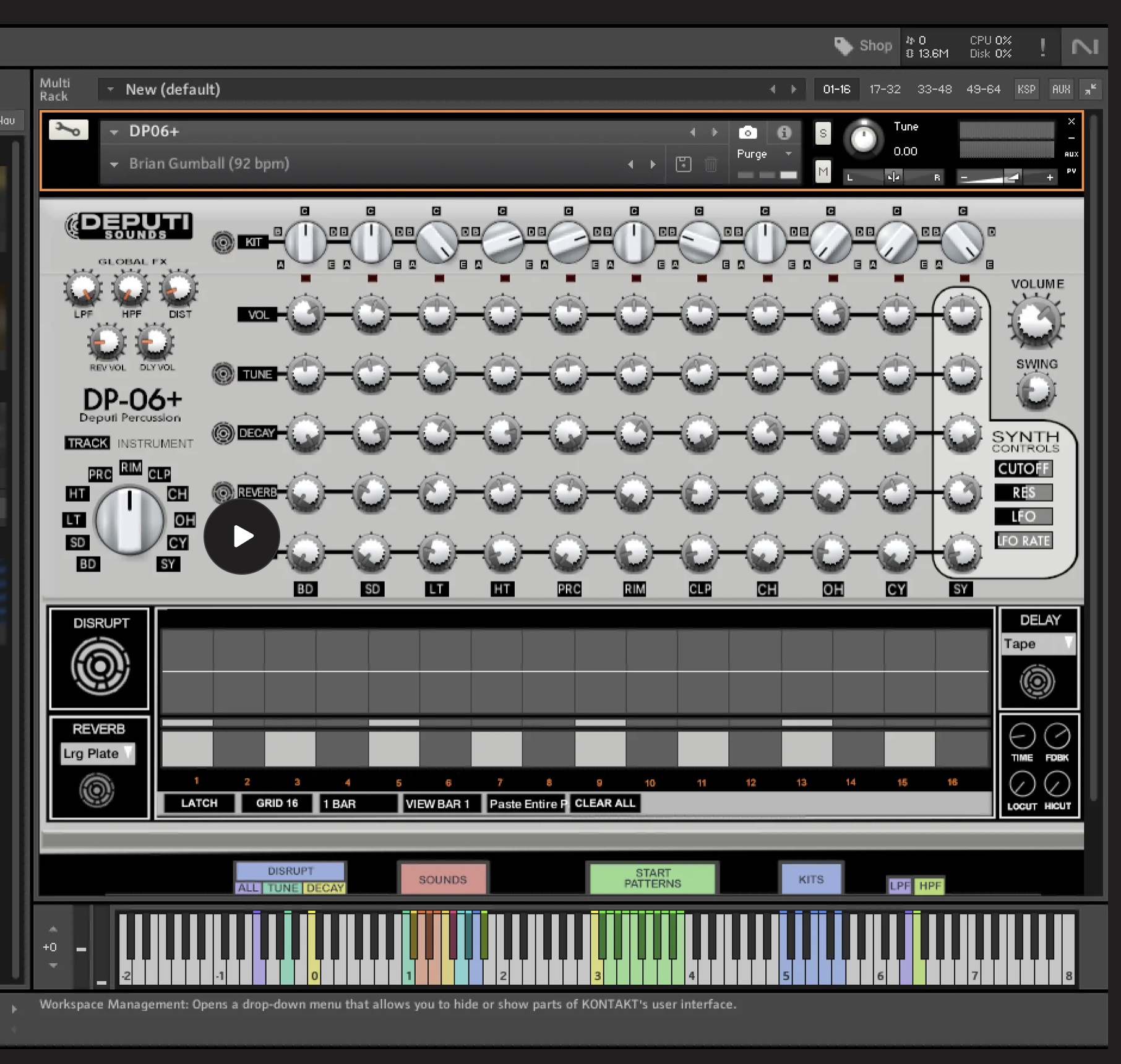Open the Purge dropdown menu
Viewport: 1121px width, 1064px height.
click(x=765, y=153)
